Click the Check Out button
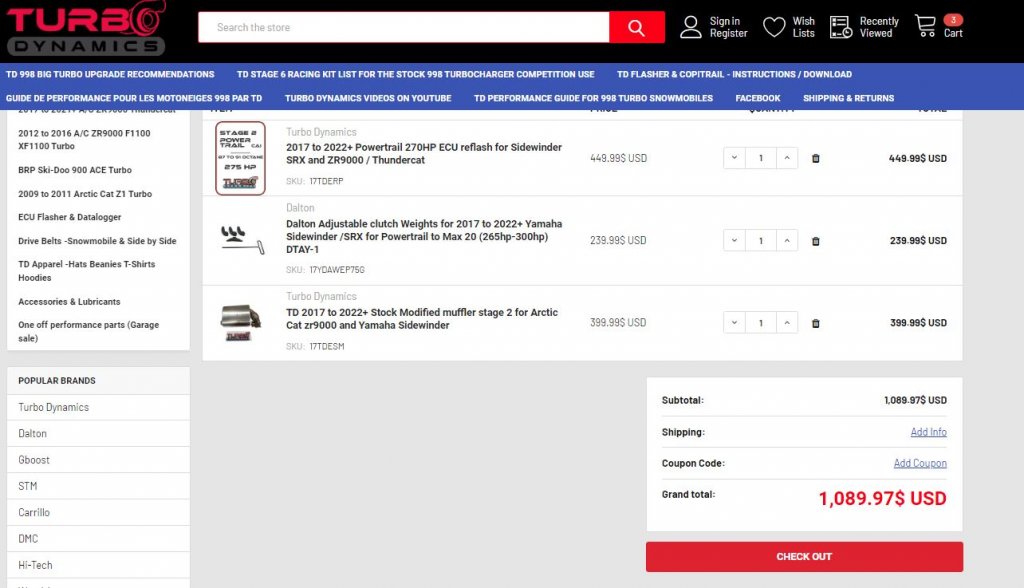 [804, 557]
